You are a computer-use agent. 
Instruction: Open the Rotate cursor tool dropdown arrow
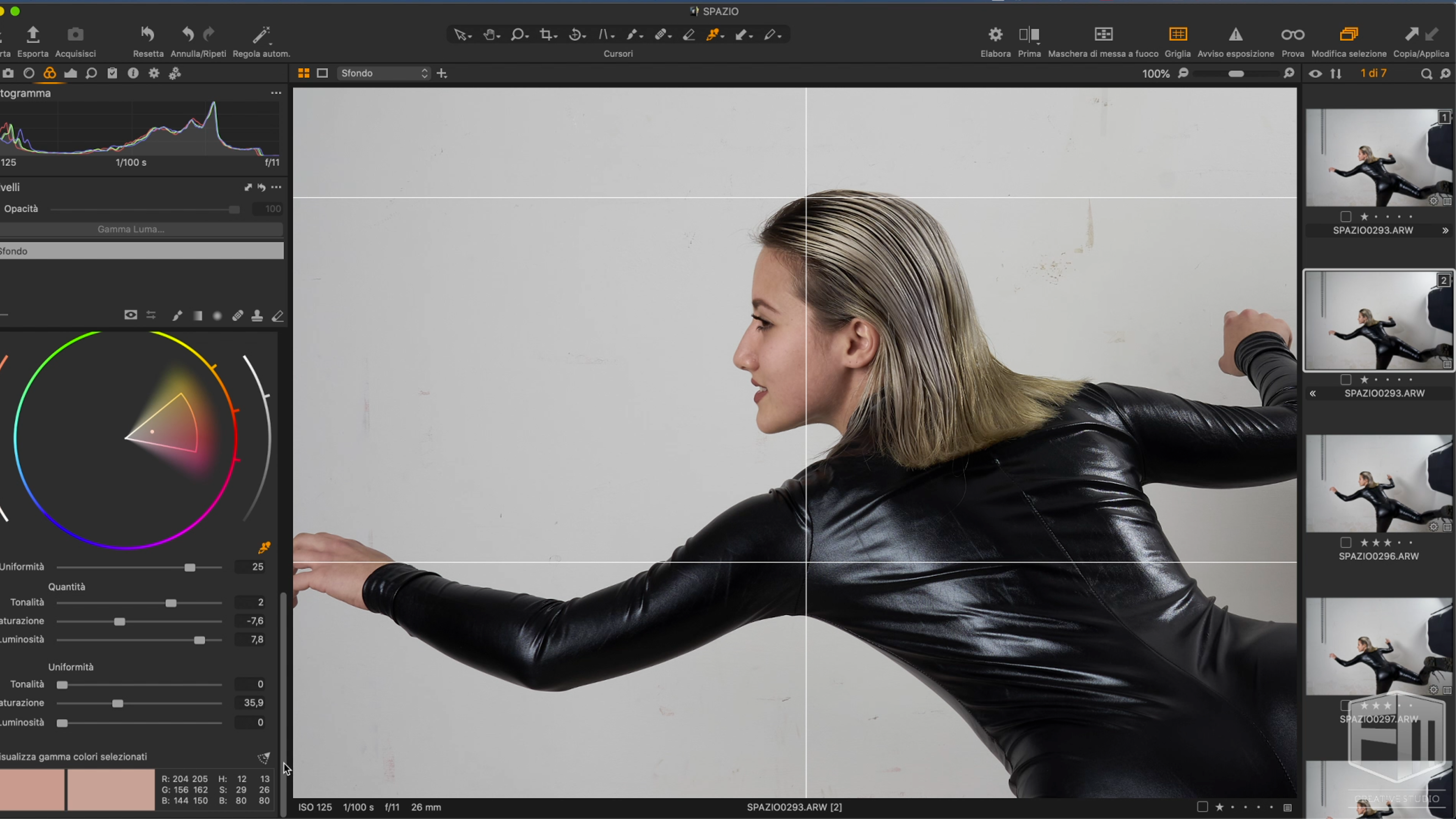(x=585, y=37)
